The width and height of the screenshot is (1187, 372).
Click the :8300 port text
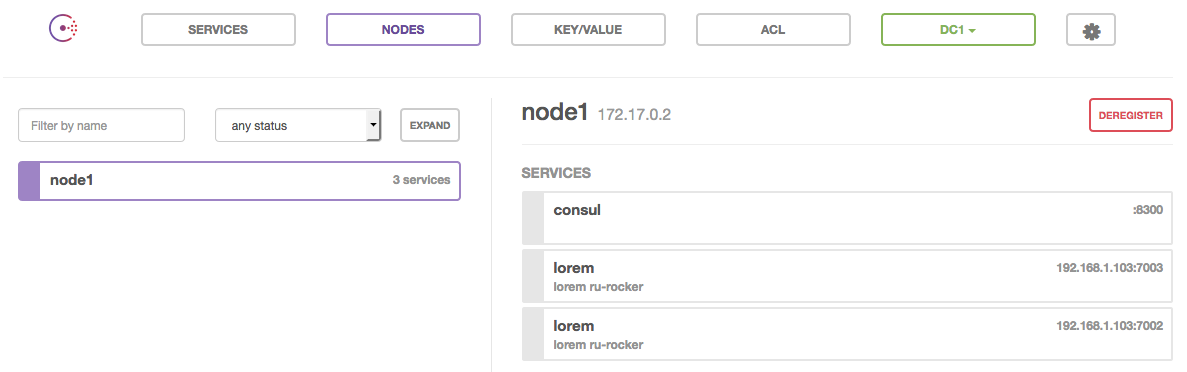click(1148, 210)
